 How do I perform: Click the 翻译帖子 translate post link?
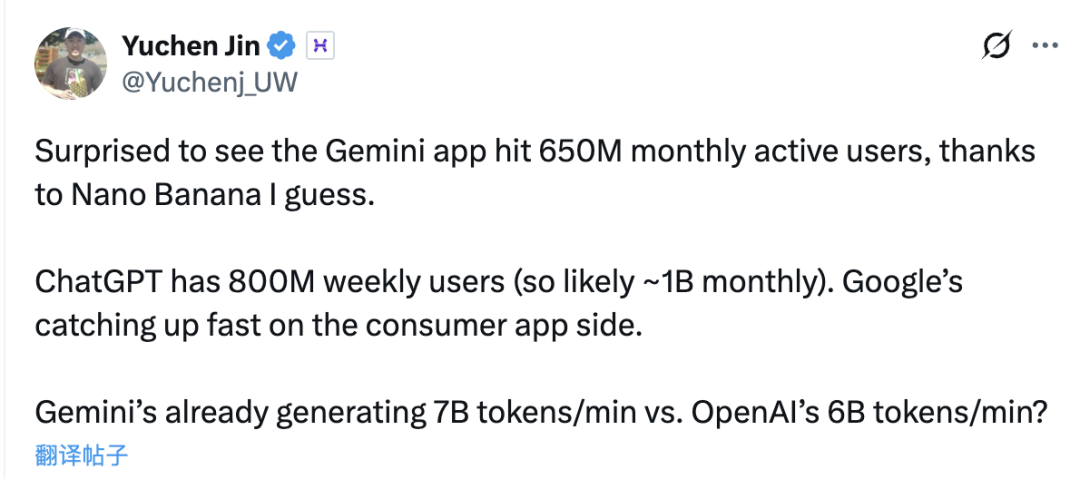click(82, 456)
